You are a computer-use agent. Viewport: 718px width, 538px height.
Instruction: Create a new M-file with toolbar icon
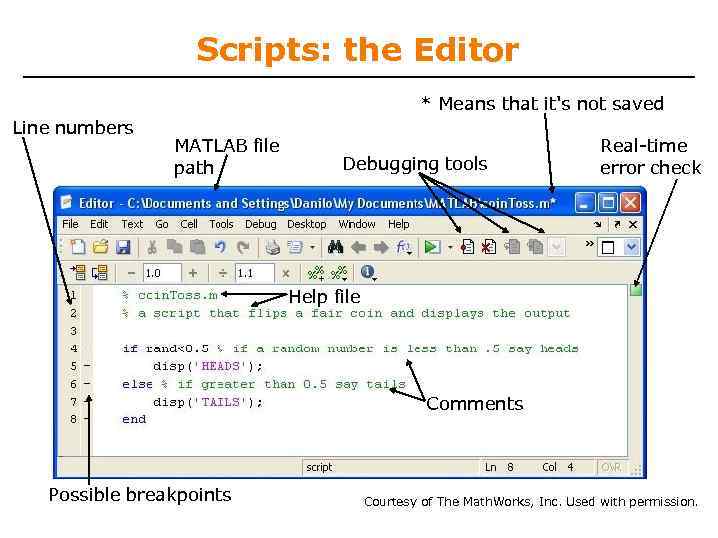[x=78, y=247]
